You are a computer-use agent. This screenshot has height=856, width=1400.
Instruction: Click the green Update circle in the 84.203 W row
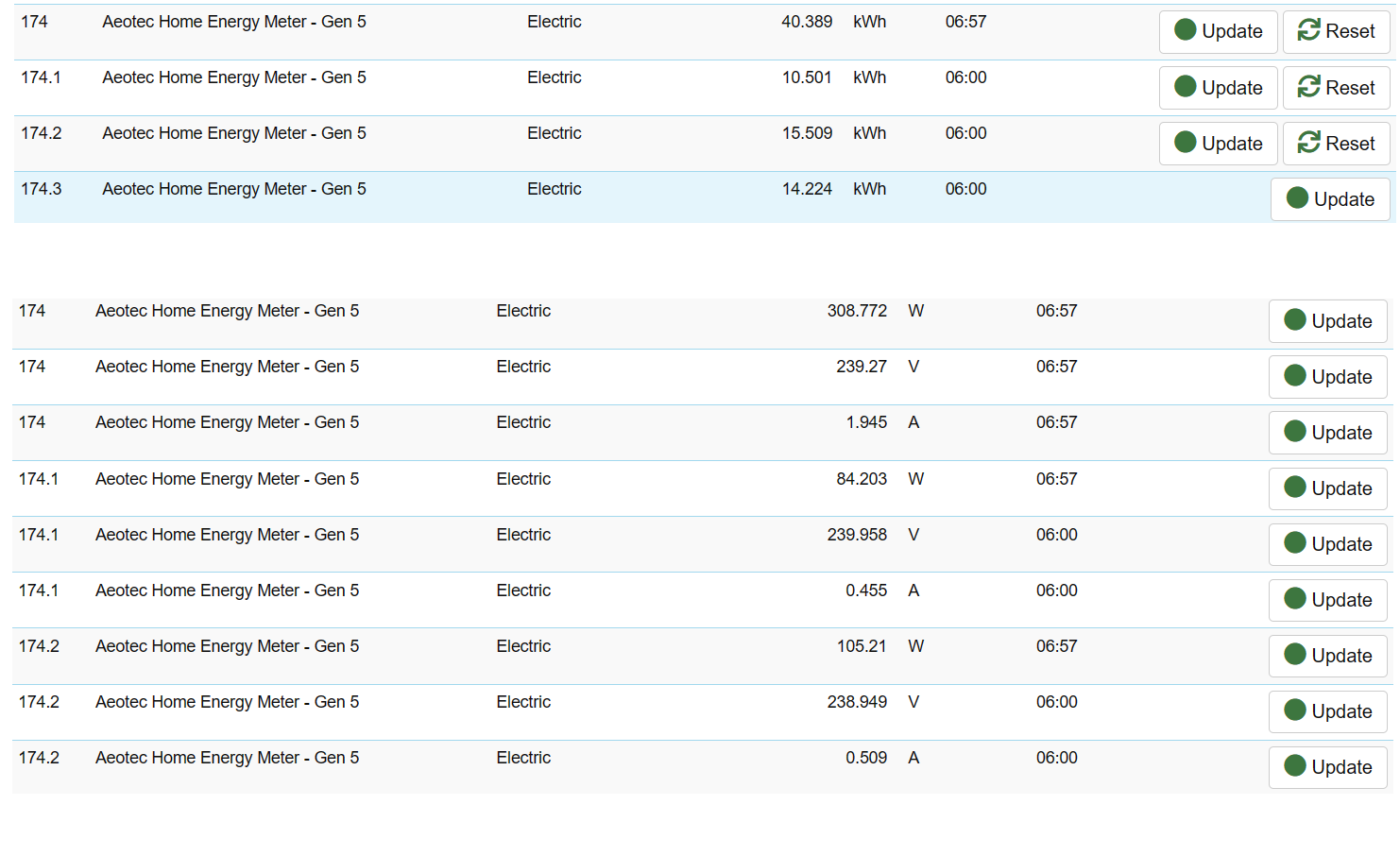(x=1295, y=488)
